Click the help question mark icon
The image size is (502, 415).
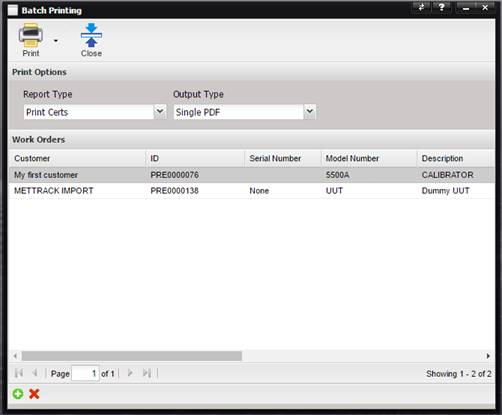442,7
